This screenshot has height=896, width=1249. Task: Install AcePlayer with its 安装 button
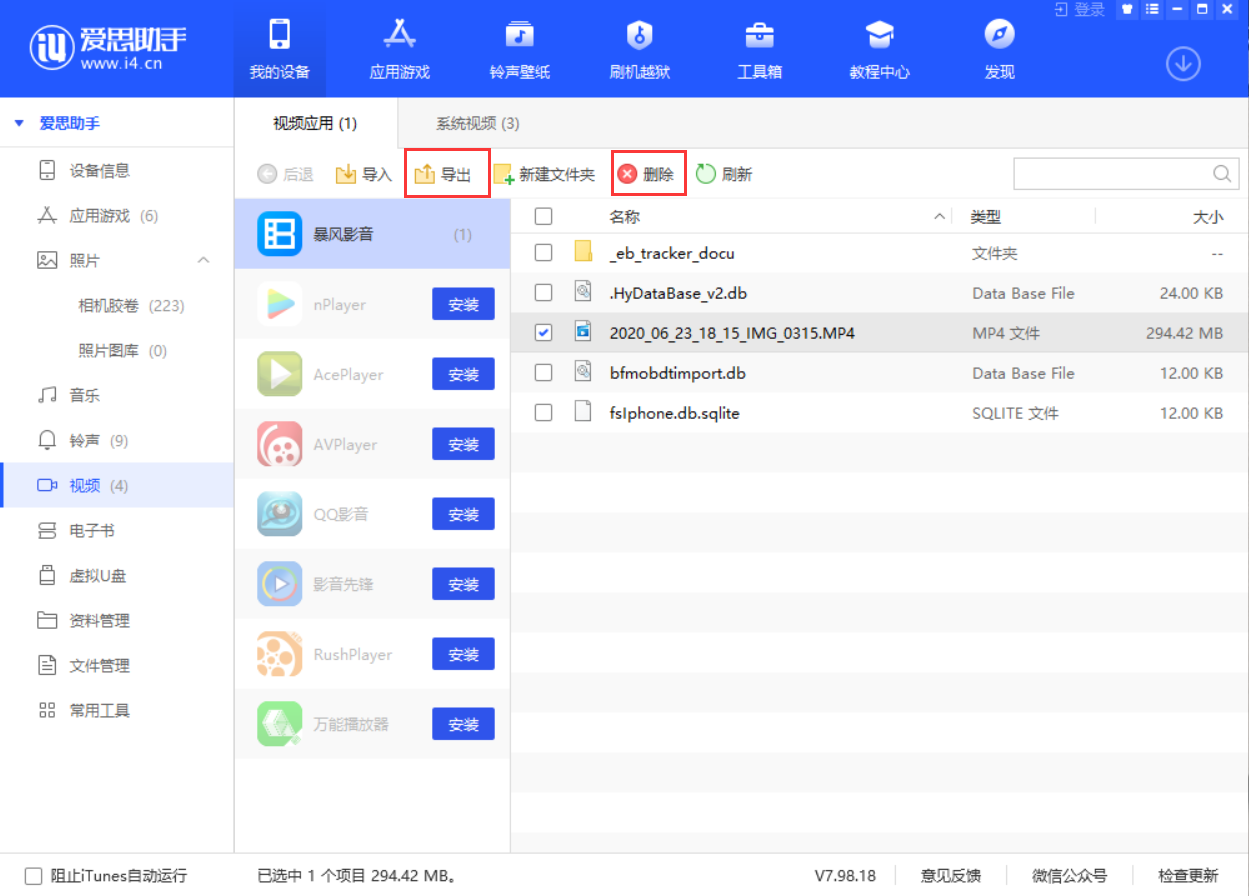(x=463, y=374)
